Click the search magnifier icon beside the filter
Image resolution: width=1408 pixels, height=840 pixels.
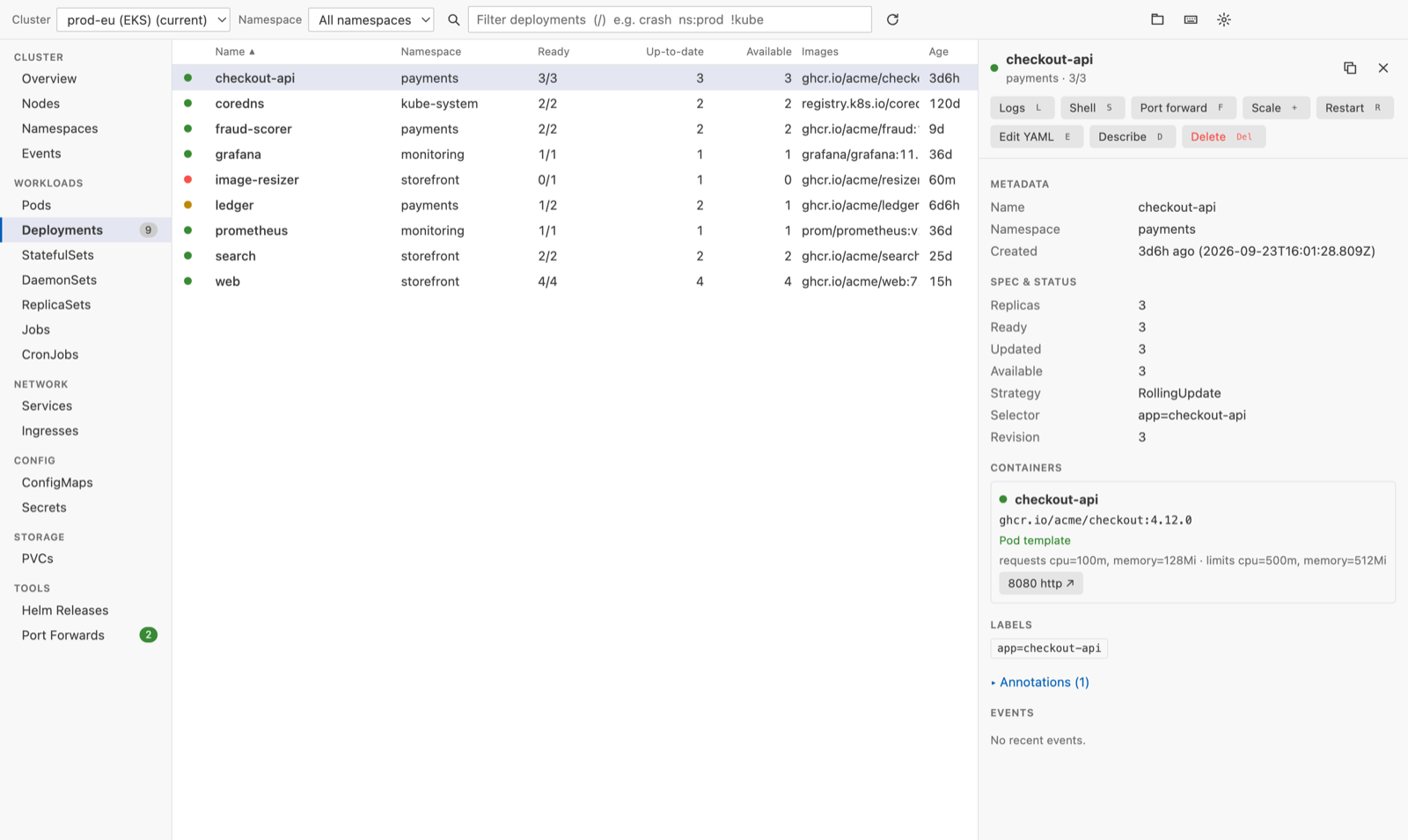[x=453, y=19]
